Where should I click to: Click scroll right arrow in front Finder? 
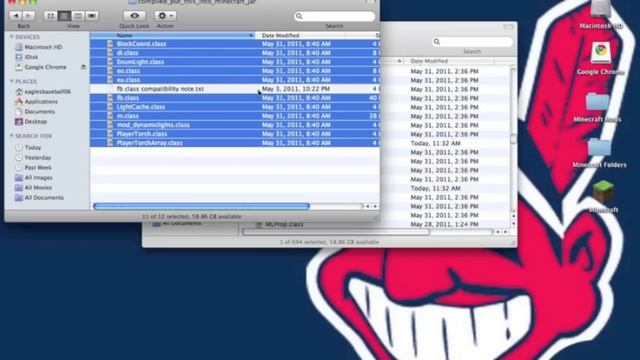(x=375, y=206)
